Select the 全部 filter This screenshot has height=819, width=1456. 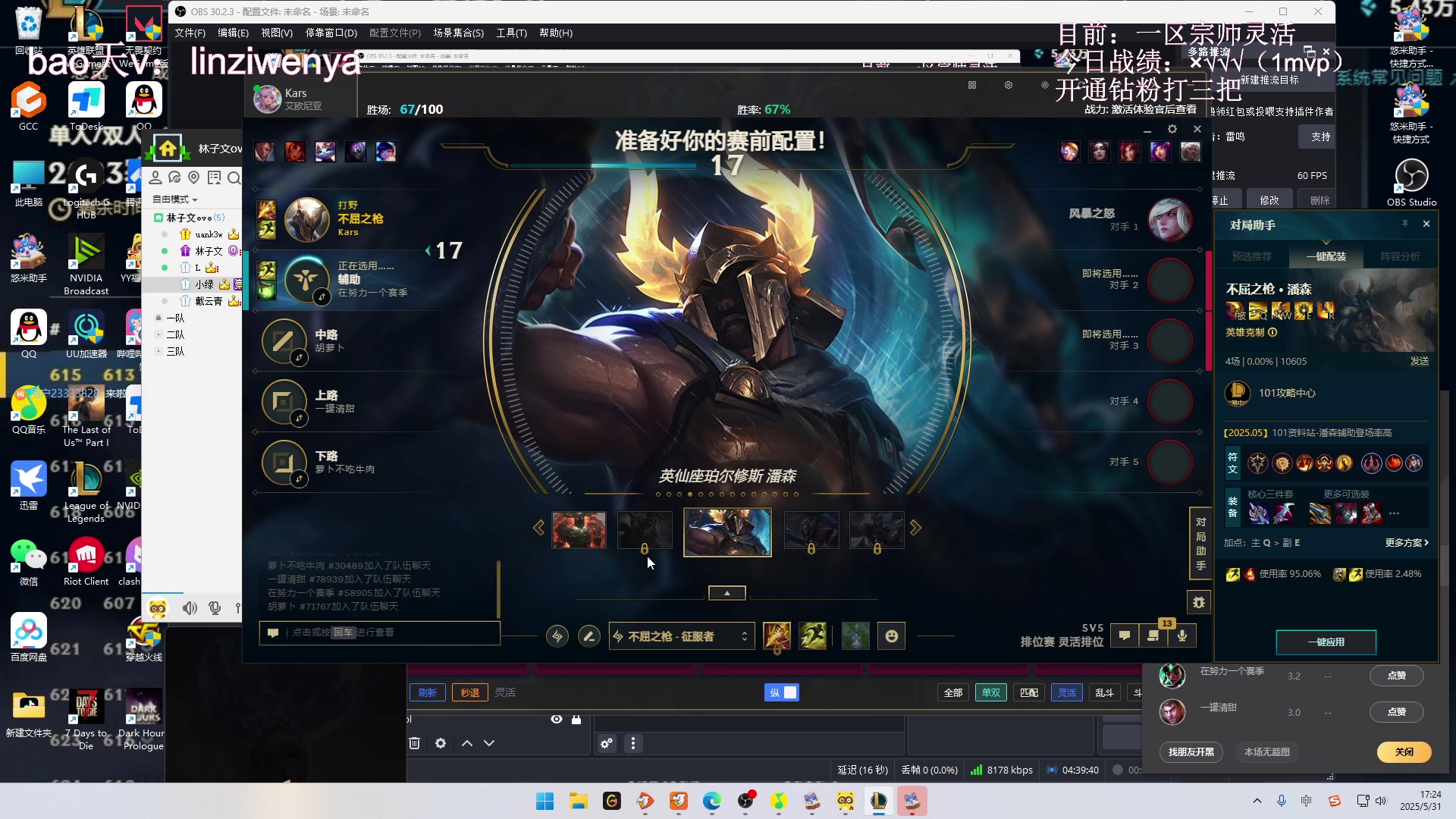pos(953,692)
